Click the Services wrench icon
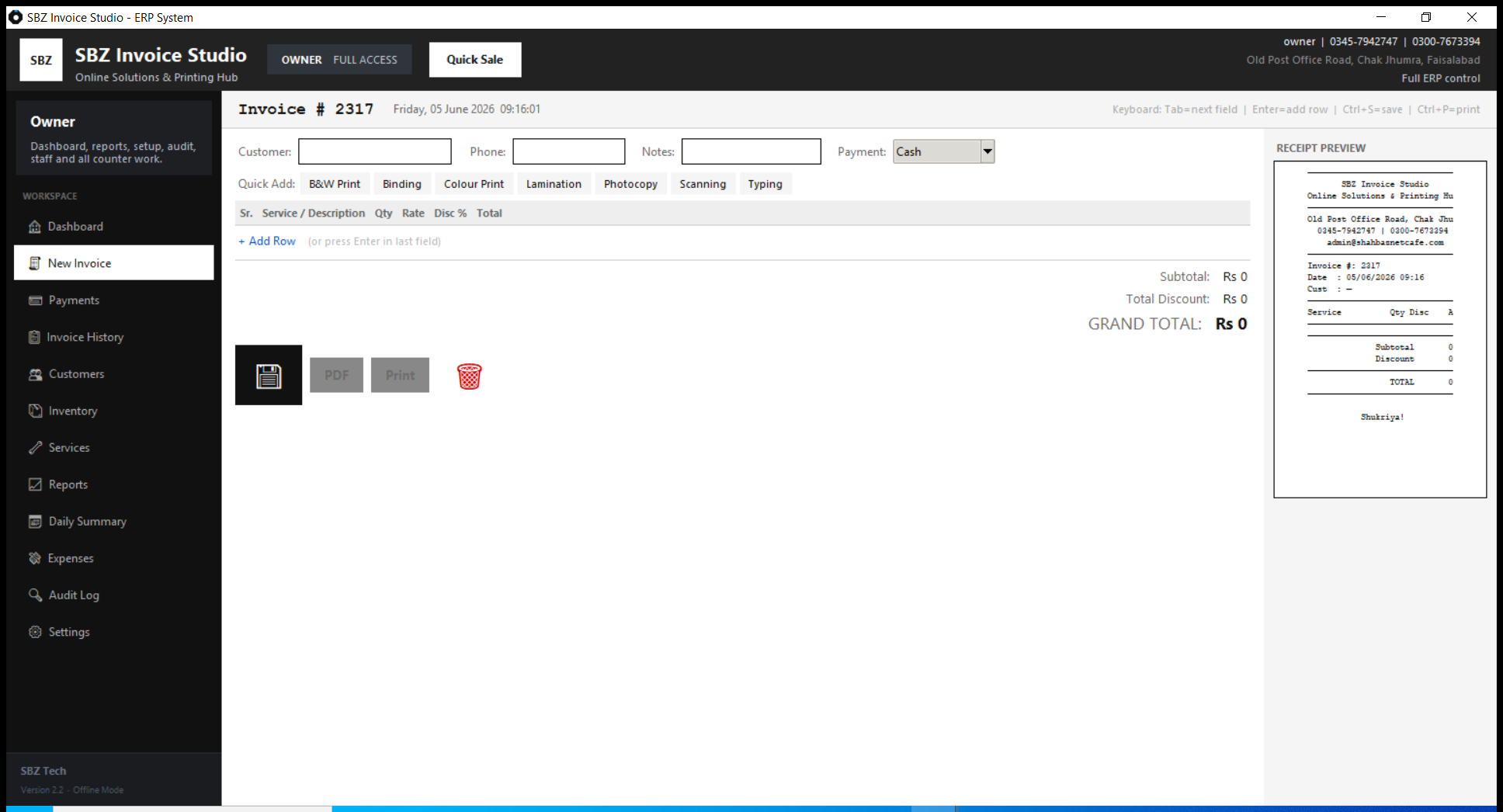Image resolution: width=1503 pixels, height=812 pixels. (35, 448)
